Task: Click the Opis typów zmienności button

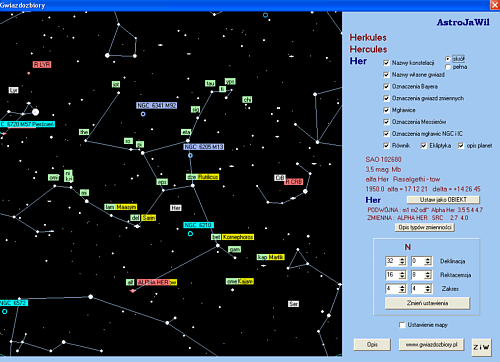Action: point(425,227)
